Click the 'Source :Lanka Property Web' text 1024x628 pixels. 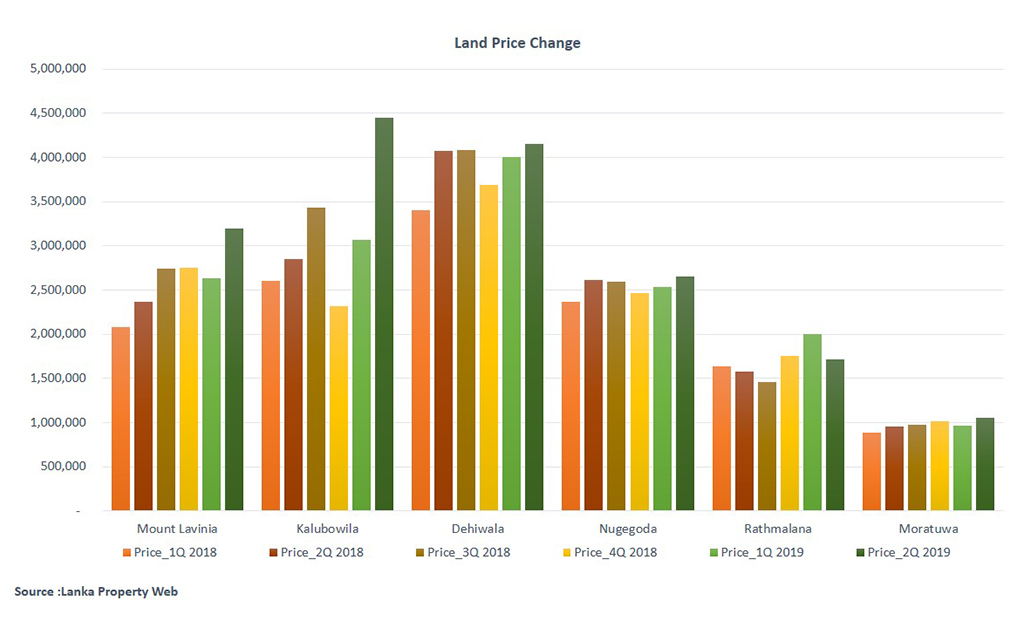pos(96,592)
